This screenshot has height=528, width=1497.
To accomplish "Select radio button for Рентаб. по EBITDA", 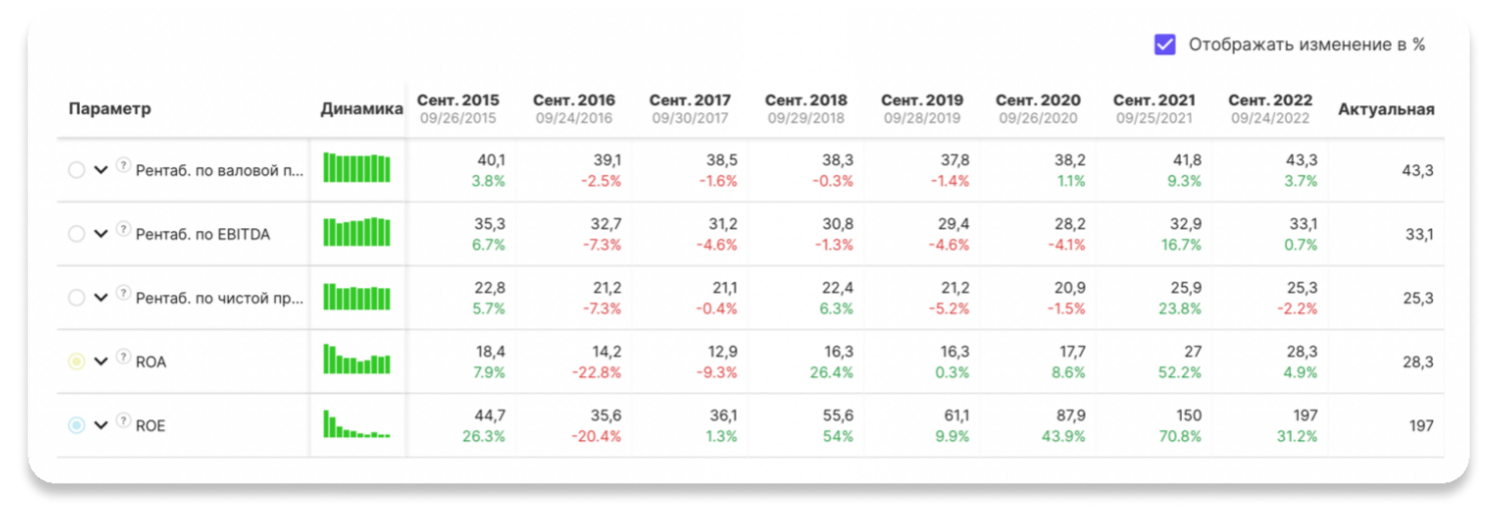I will [x=76, y=234].
